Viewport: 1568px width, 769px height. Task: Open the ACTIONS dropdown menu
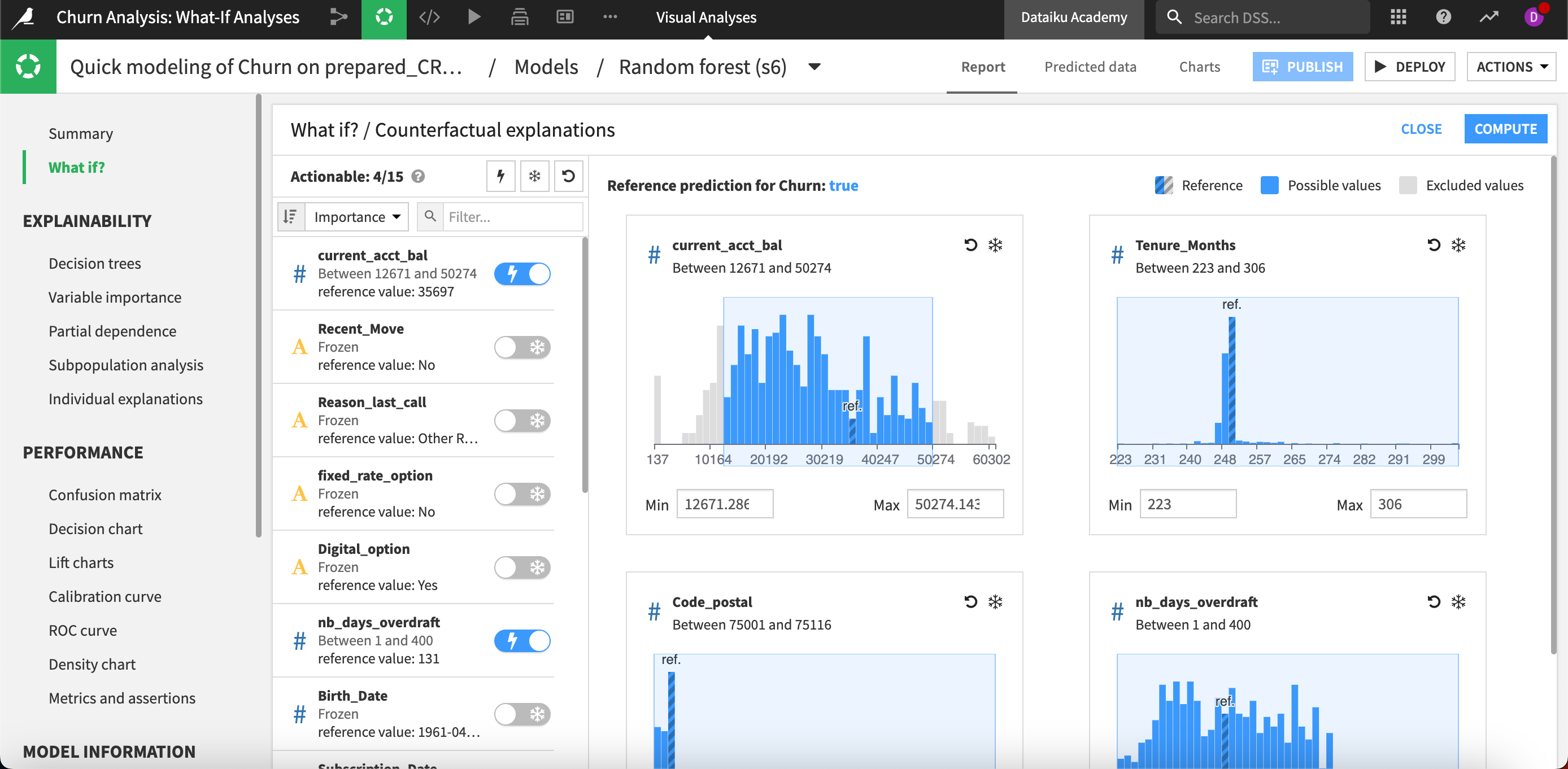tap(1512, 66)
